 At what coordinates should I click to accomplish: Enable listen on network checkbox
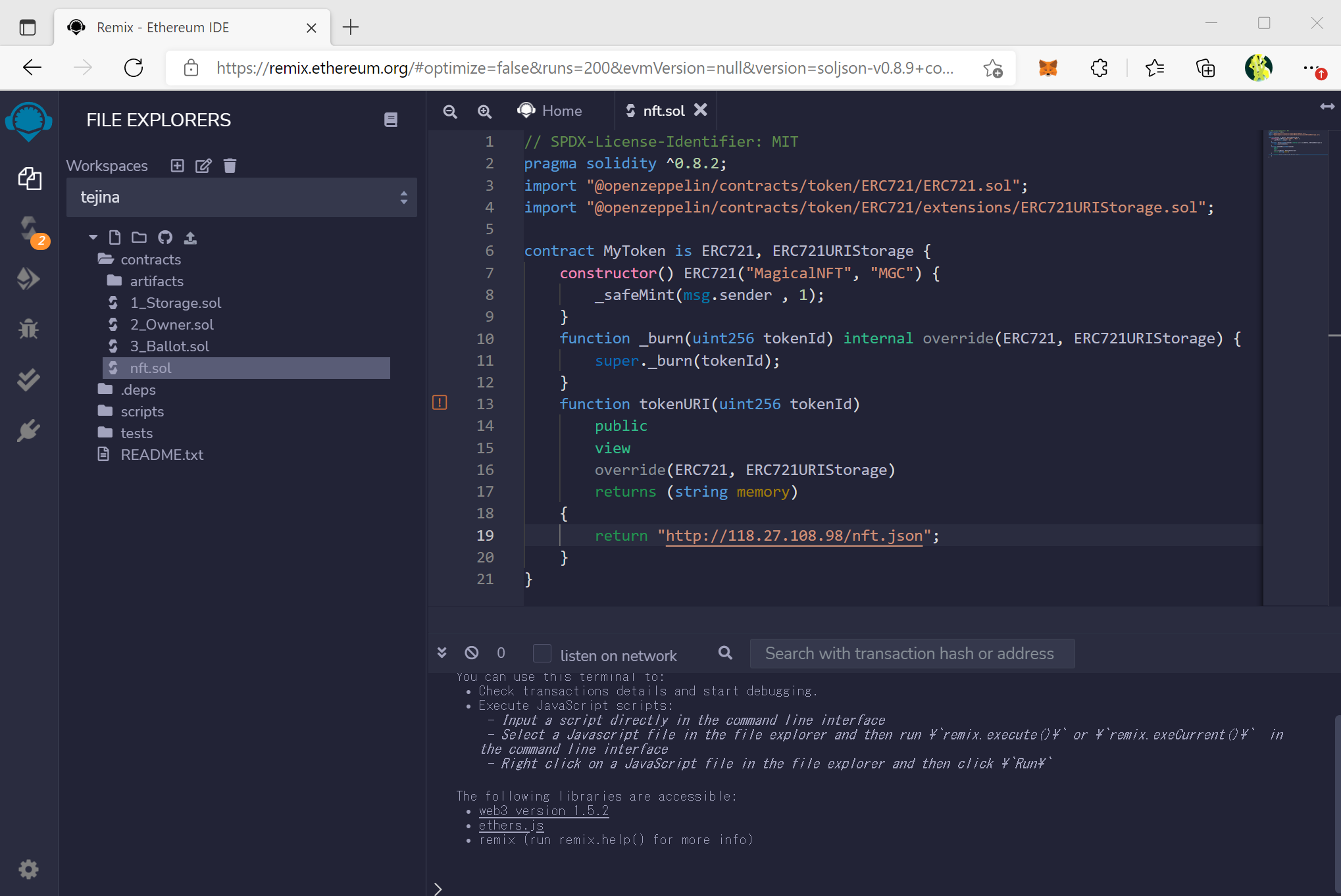pos(542,653)
